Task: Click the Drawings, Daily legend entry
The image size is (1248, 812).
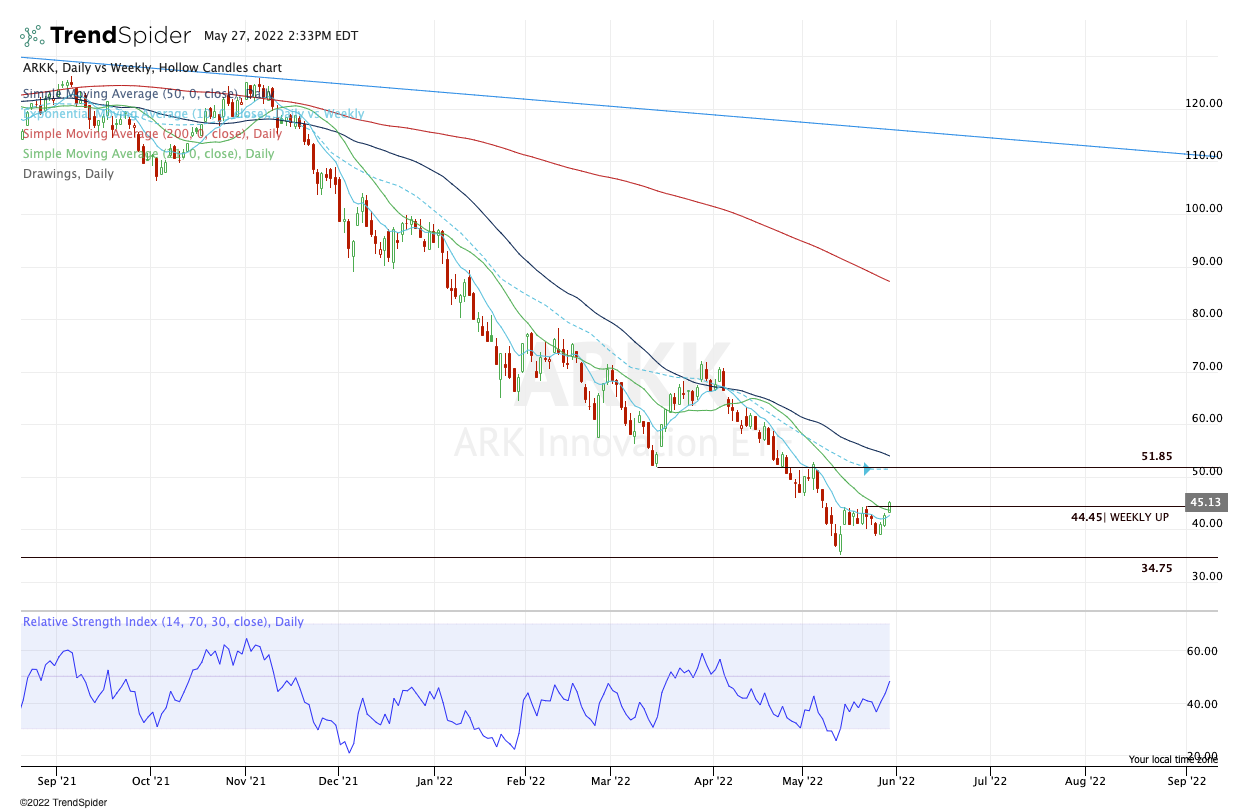Action: (68, 174)
